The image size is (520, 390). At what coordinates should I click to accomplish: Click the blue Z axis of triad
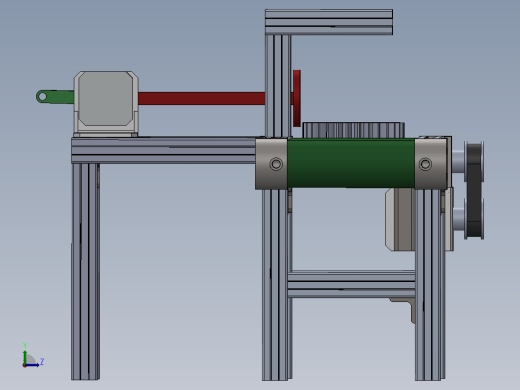click(33, 364)
